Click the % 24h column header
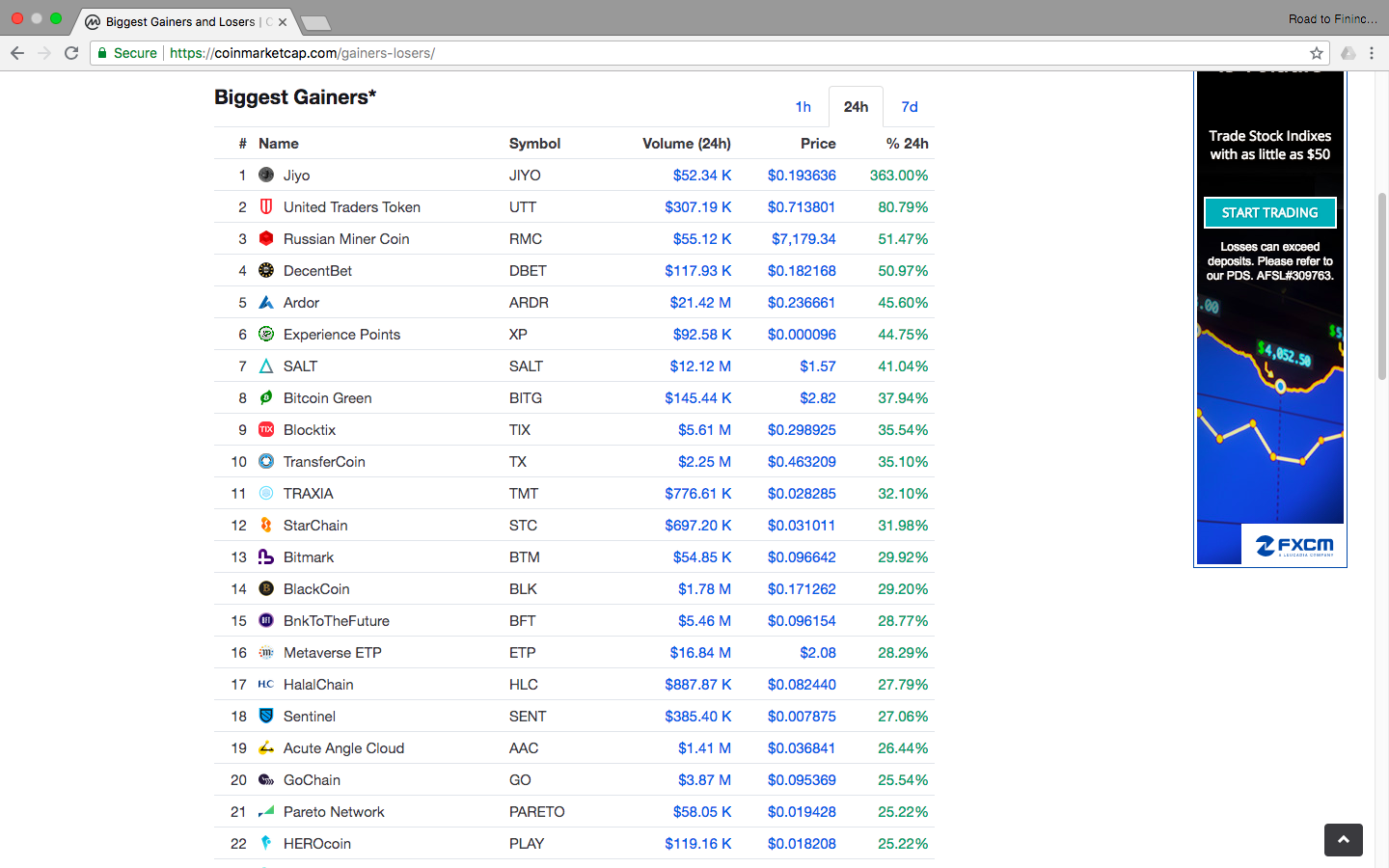 tap(908, 144)
